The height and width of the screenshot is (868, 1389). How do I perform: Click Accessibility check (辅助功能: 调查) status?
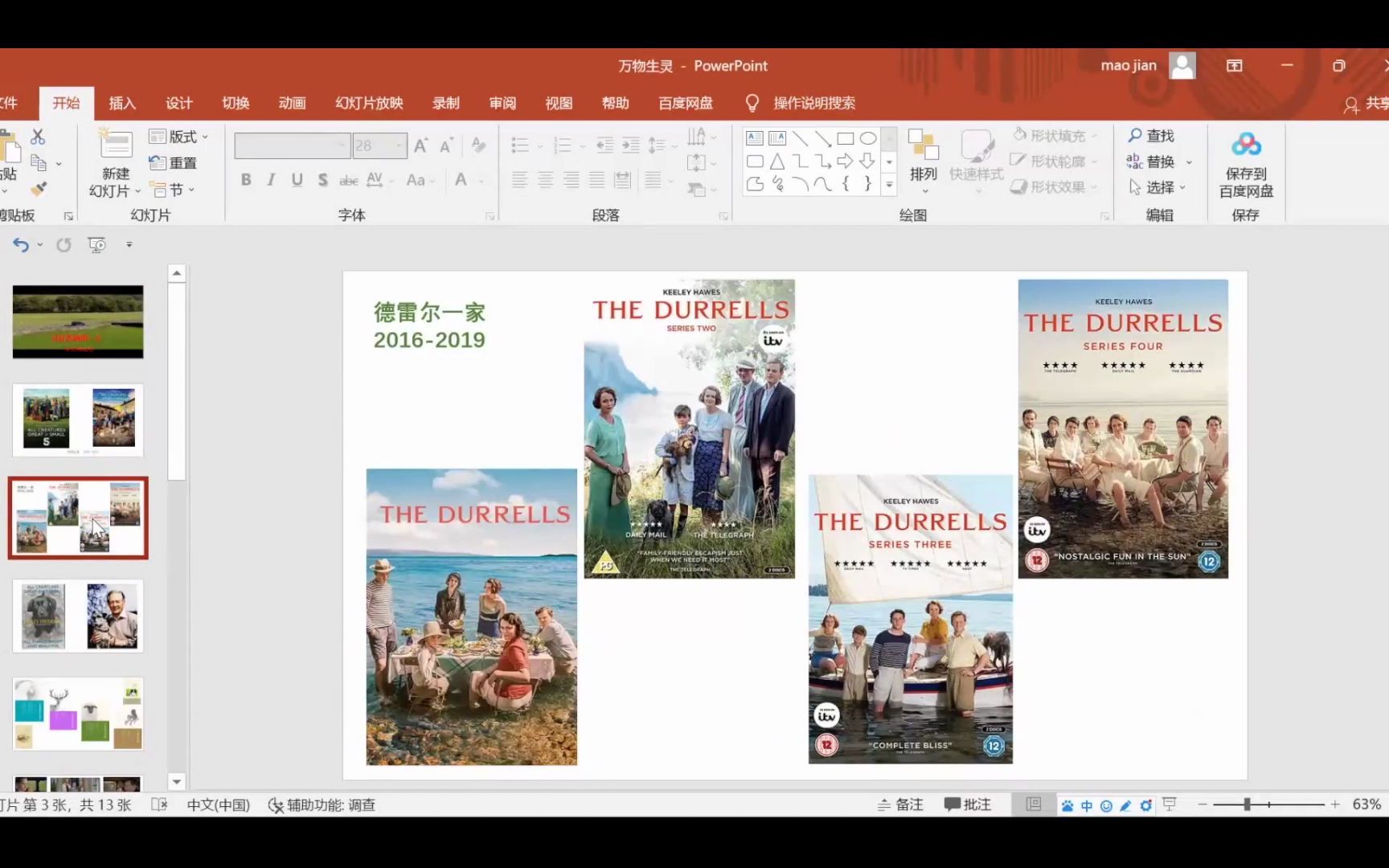(322, 805)
